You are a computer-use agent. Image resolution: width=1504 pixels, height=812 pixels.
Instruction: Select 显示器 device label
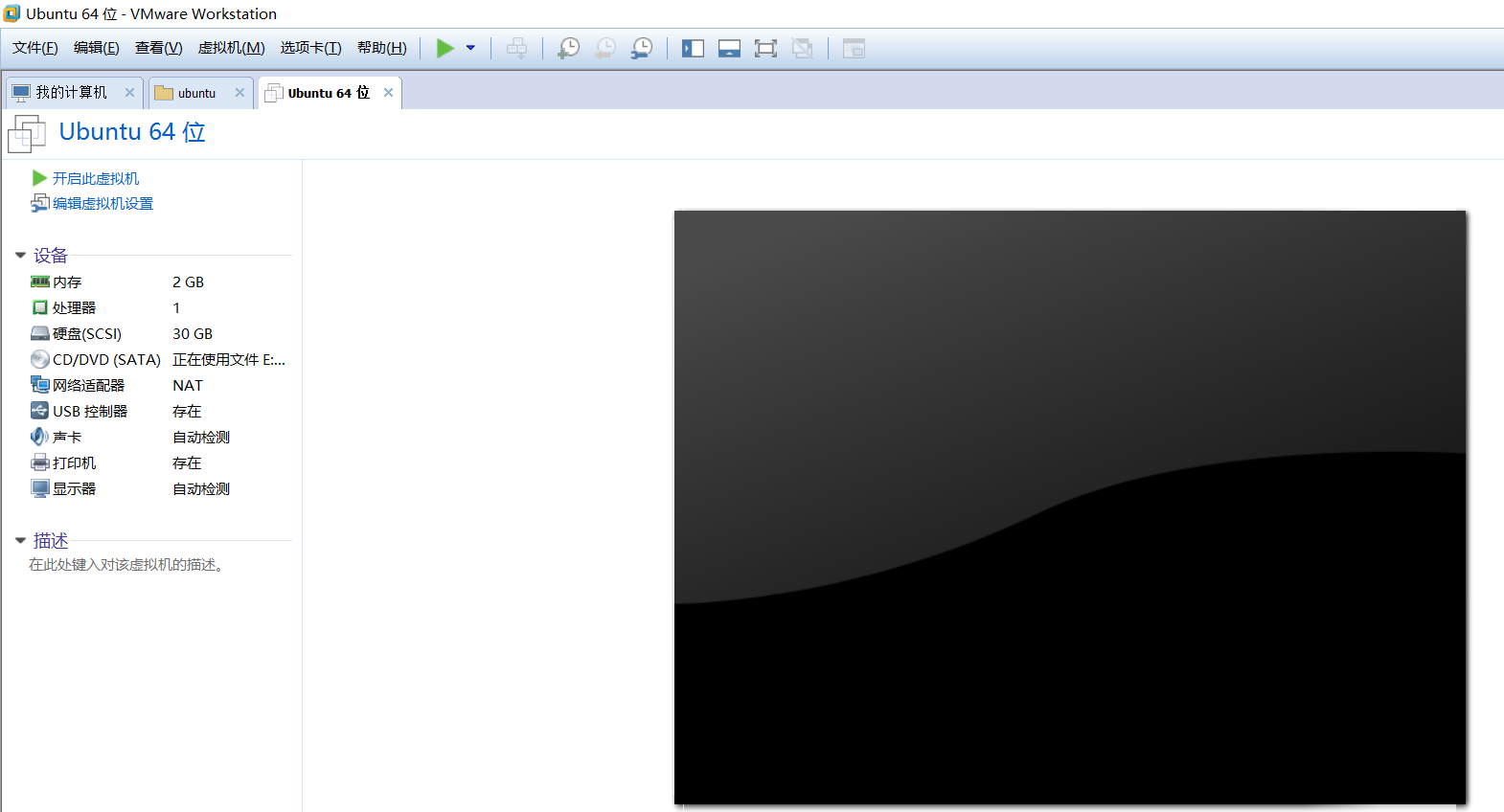point(75,488)
